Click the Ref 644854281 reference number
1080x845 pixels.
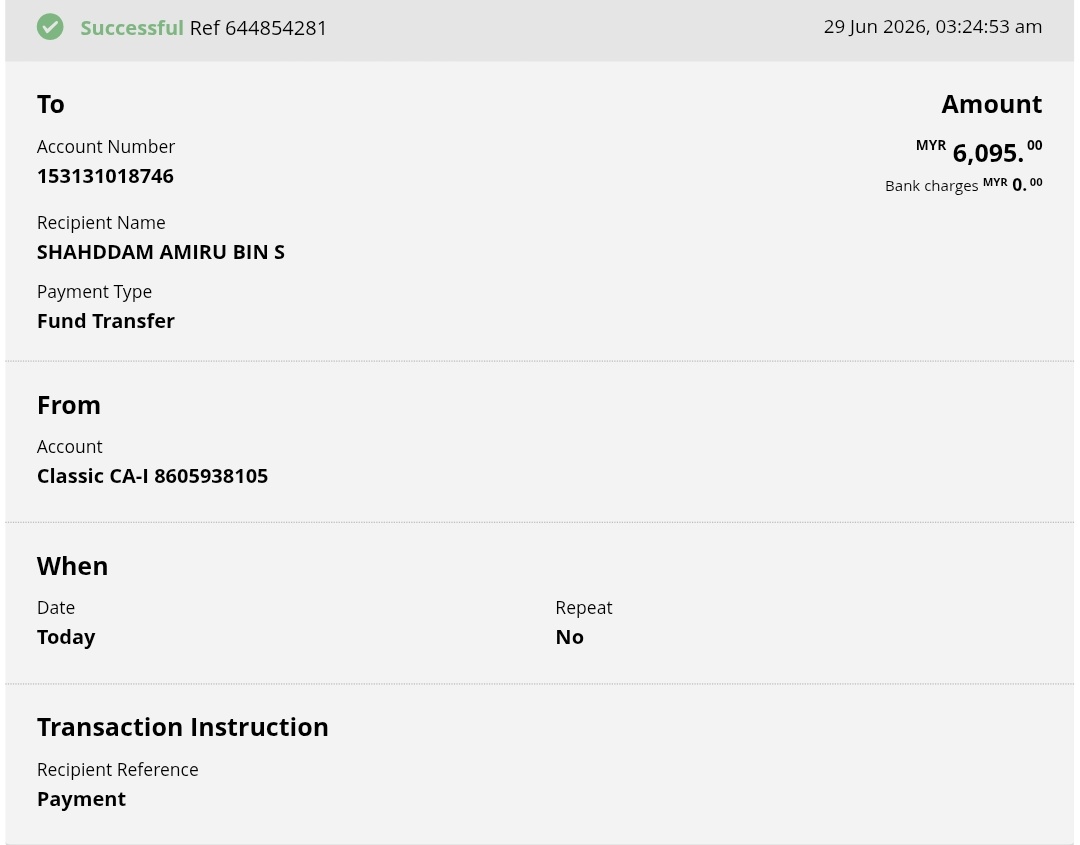pos(258,28)
